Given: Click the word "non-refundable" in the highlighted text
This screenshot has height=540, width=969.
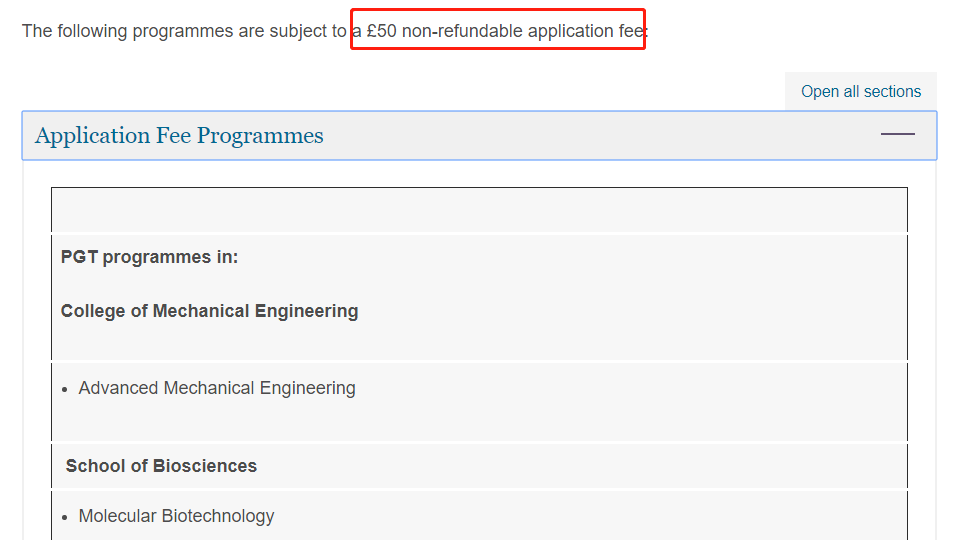Looking at the screenshot, I should click(462, 31).
